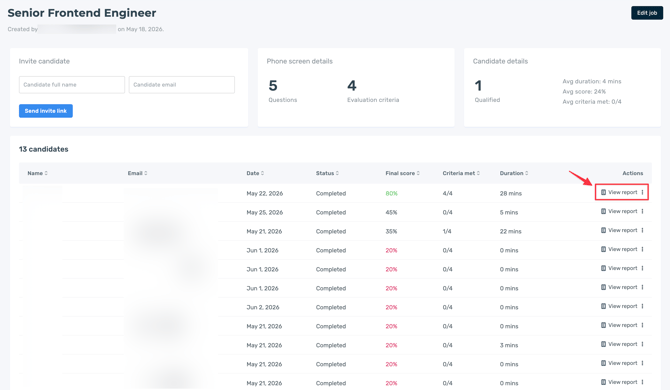Open more options for the 28 mins candidate
The image size is (670, 390).
pyautogui.click(x=642, y=193)
